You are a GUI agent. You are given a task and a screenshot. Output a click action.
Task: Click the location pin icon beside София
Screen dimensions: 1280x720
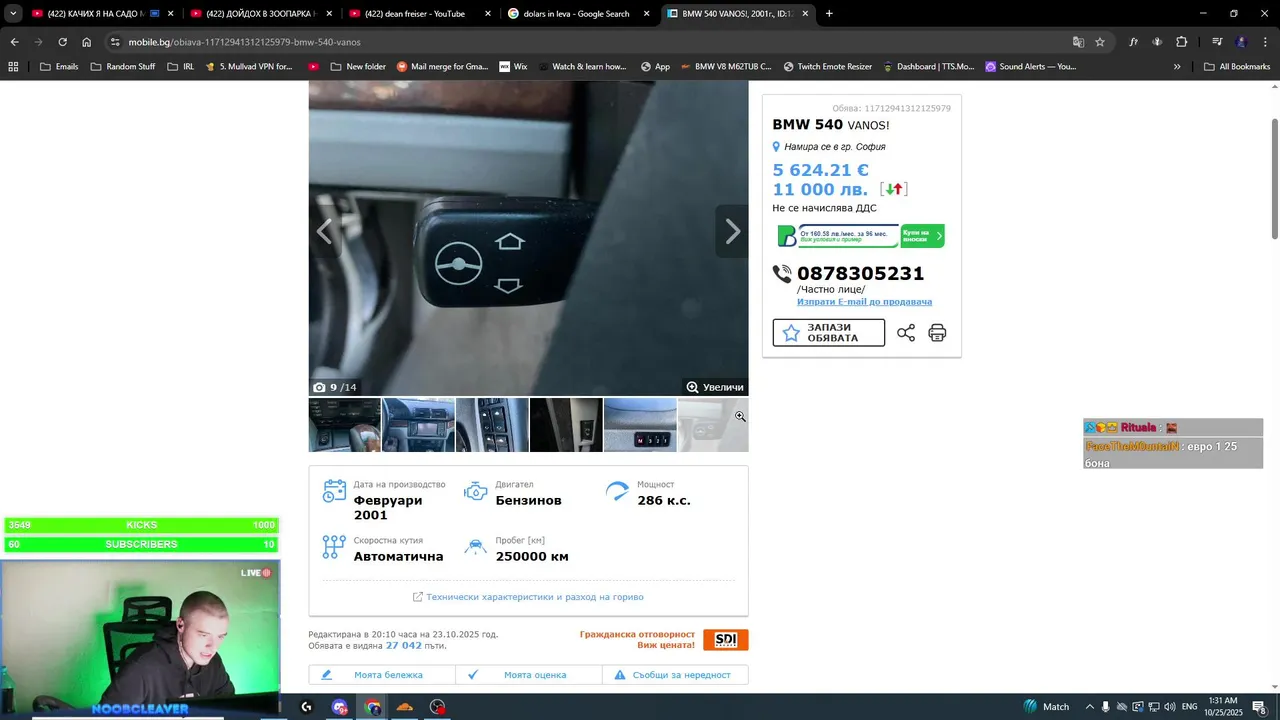(x=776, y=147)
